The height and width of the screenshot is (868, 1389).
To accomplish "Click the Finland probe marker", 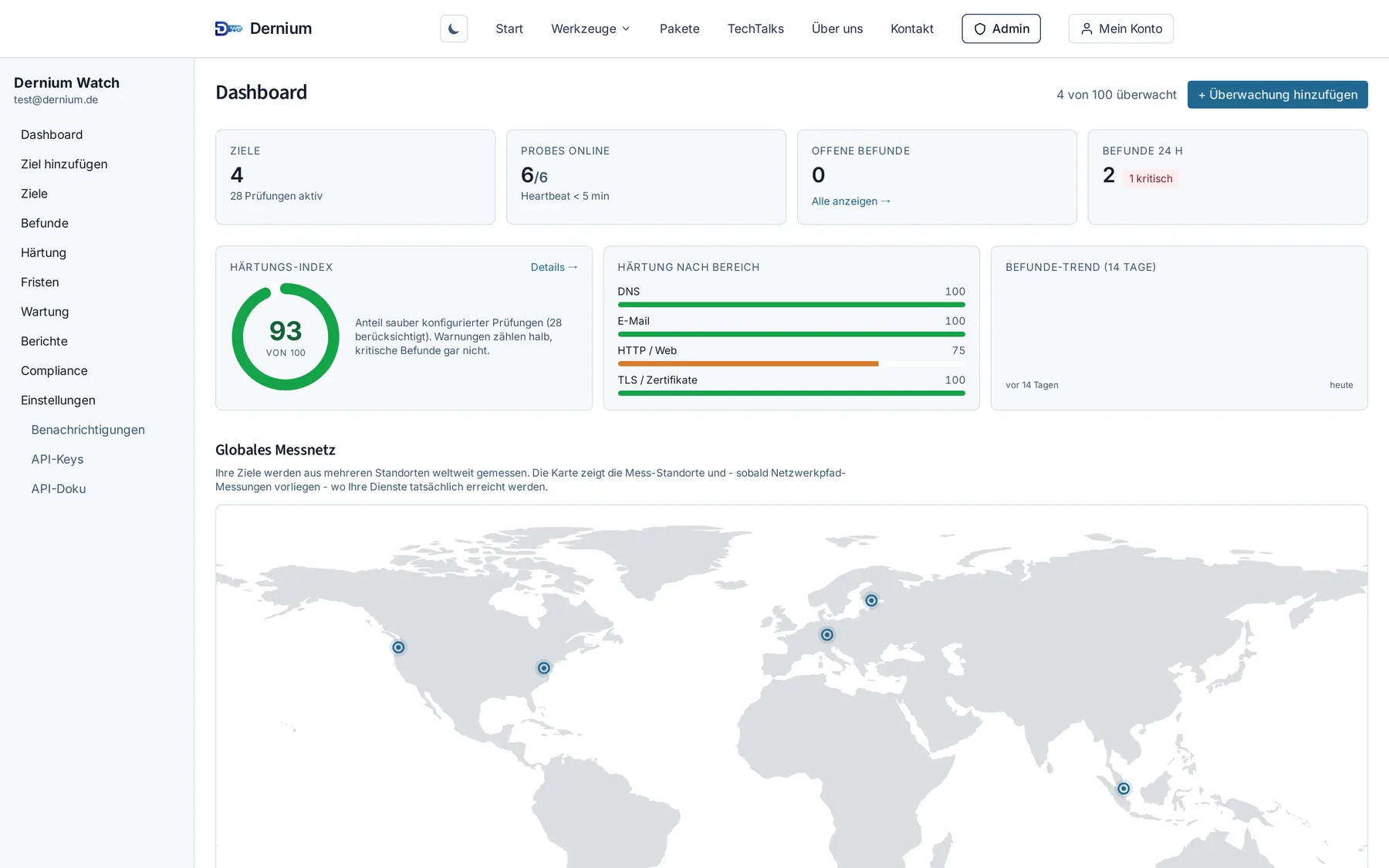I will pyautogui.click(x=871, y=600).
